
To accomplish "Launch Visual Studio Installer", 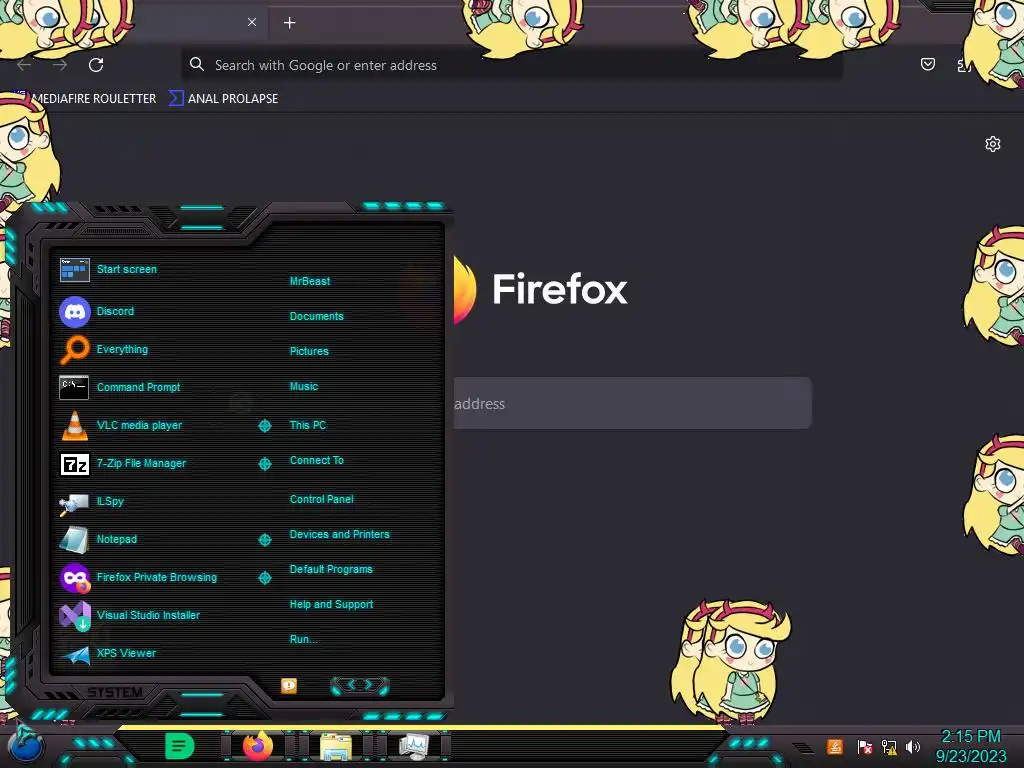I will [129, 615].
